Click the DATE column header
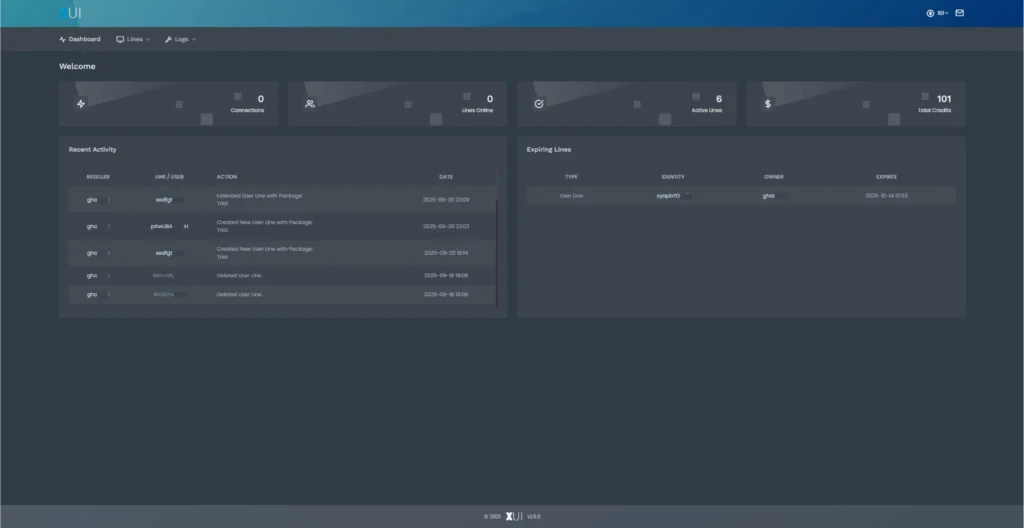 click(x=446, y=177)
